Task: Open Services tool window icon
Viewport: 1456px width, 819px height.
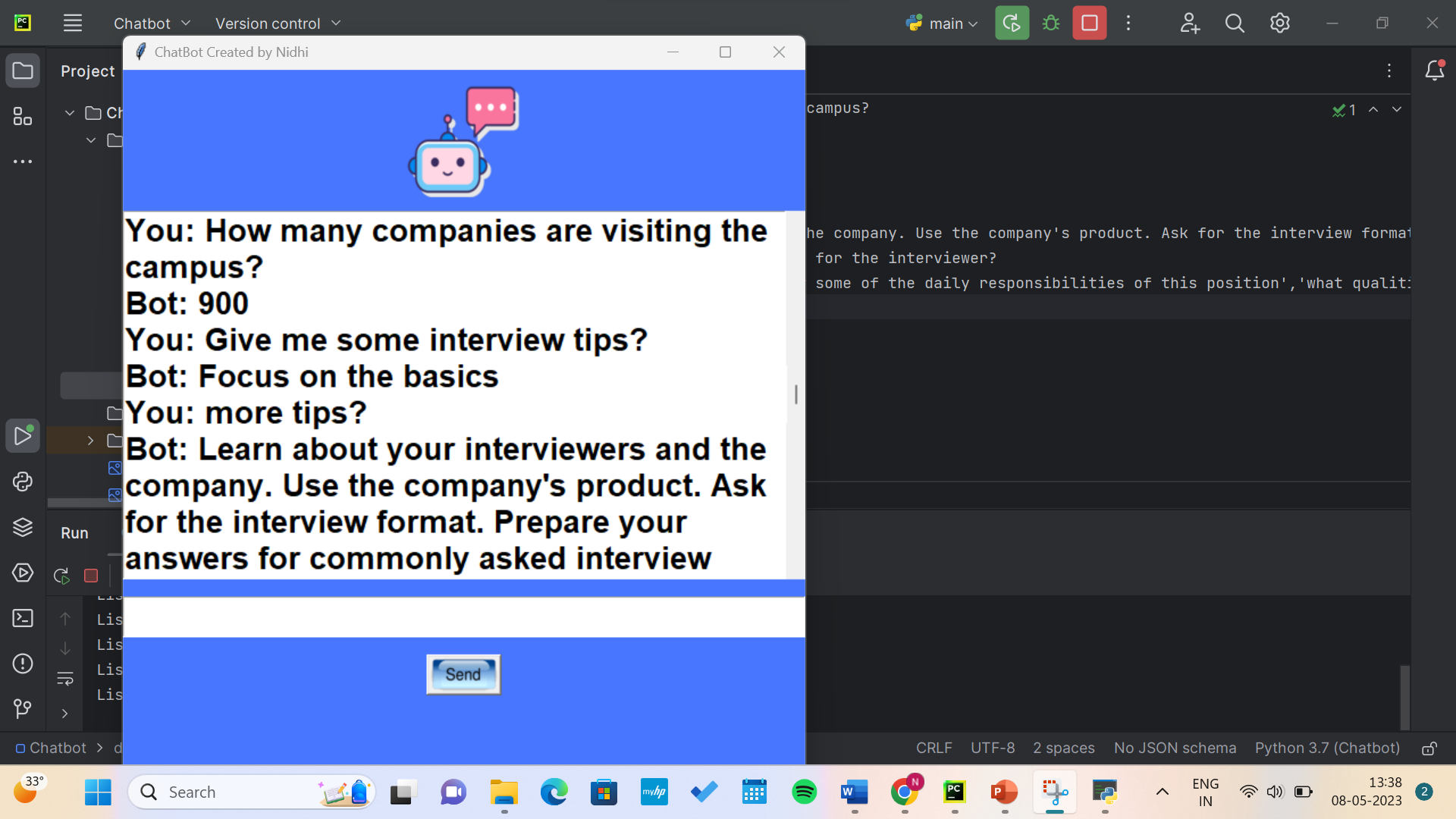Action: [23, 573]
